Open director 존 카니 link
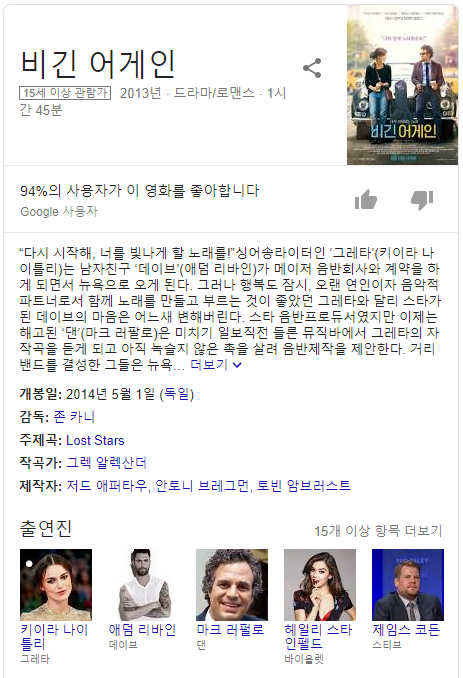This screenshot has width=463, height=678. (x=74, y=417)
